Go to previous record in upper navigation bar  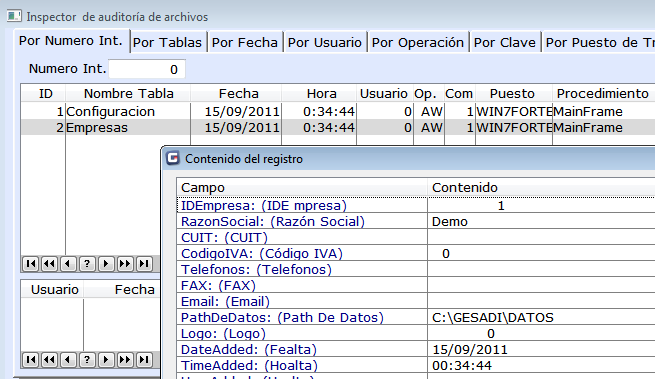point(68,264)
